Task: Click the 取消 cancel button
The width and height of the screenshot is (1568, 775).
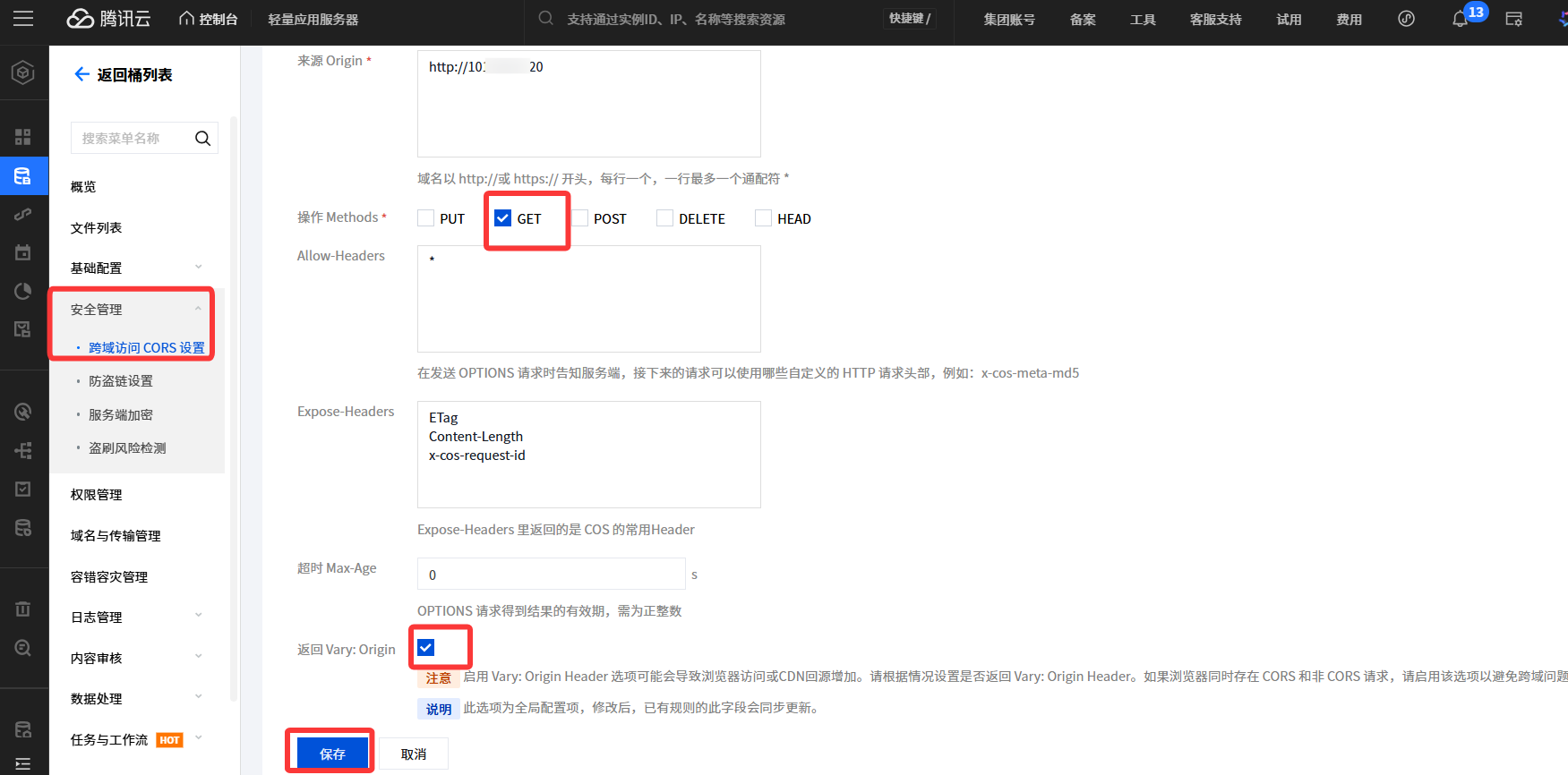Action: [413, 754]
